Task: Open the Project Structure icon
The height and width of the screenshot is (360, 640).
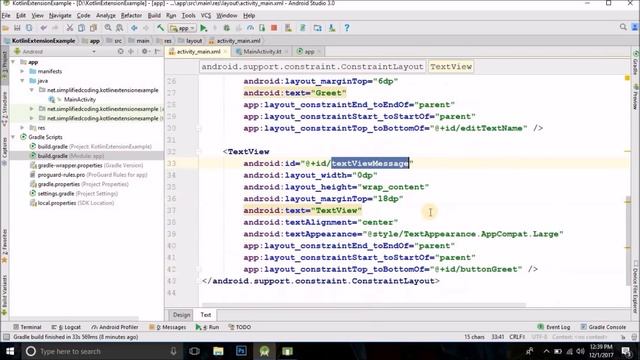Action: tap(318, 28)
